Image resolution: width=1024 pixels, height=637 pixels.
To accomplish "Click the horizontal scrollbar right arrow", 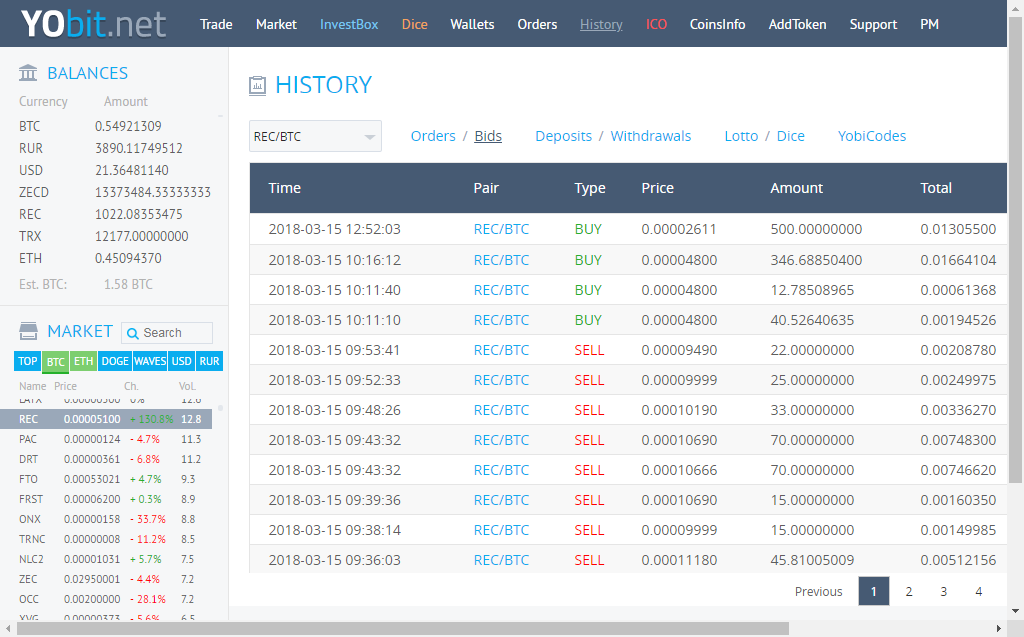I will click(x=999, y=629).
